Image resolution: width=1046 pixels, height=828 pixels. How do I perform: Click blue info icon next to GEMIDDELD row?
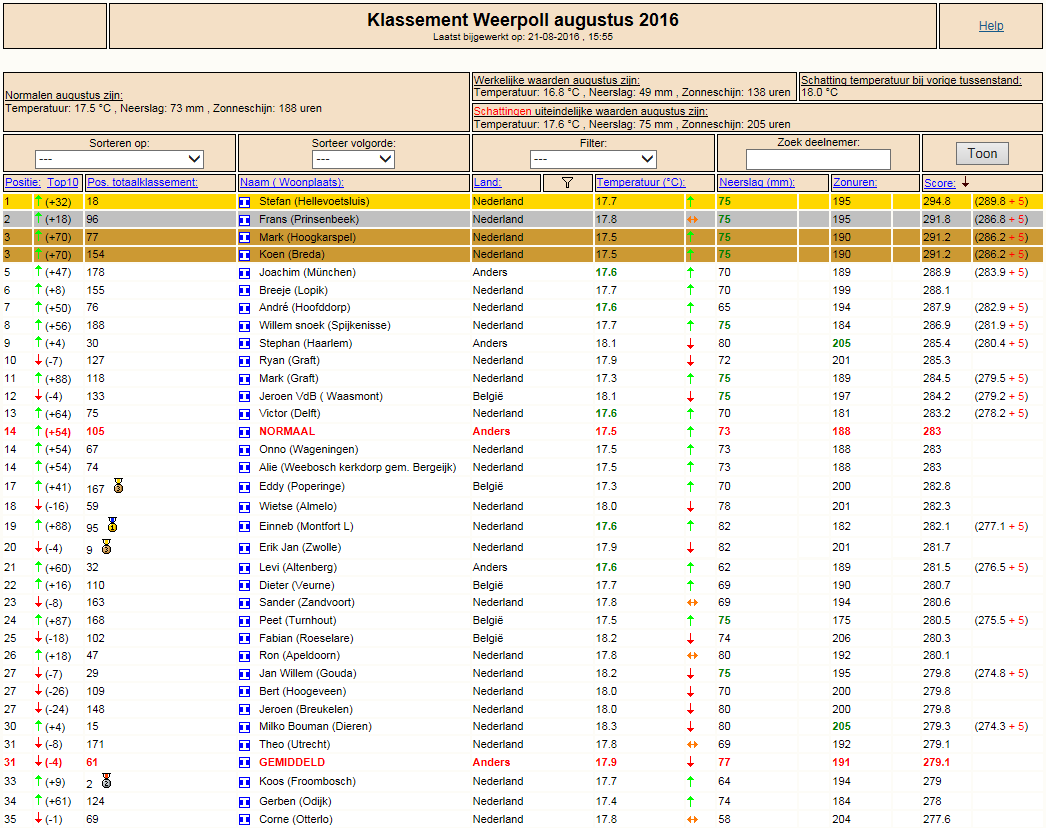click(x=245, y=763)
